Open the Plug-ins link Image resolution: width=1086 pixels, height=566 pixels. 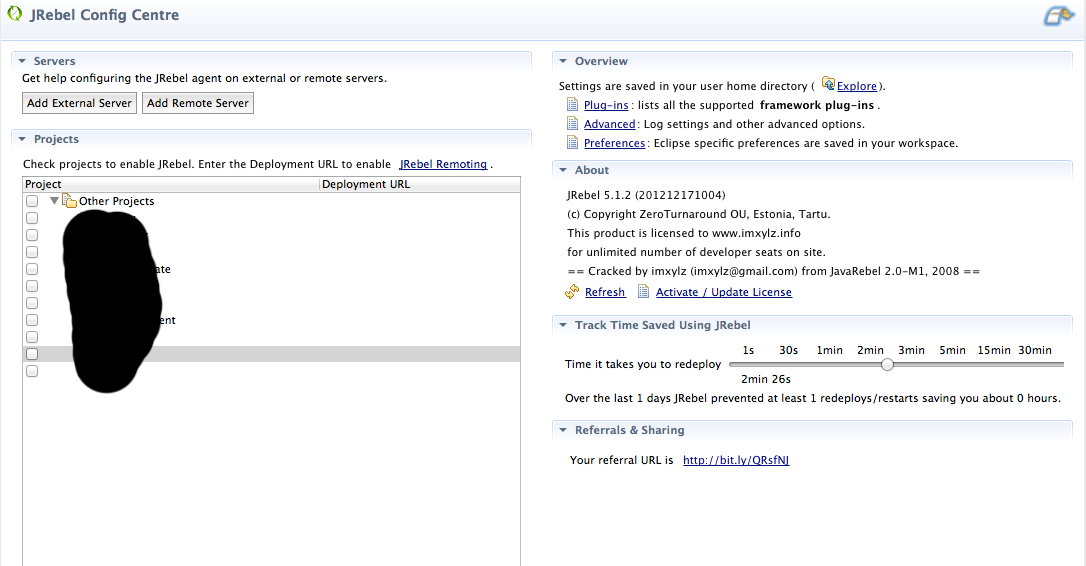pyautogui.click(x=606, y=105)
